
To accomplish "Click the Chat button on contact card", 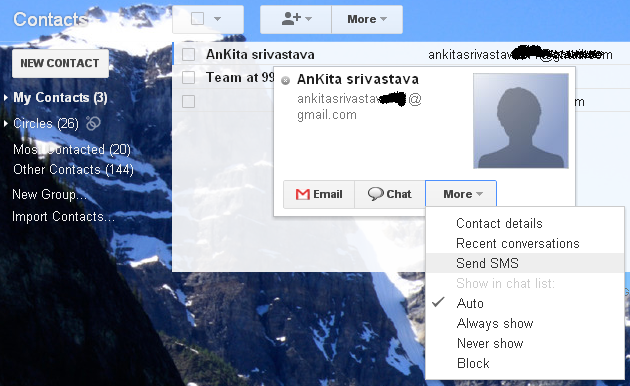I will [390, 194].
